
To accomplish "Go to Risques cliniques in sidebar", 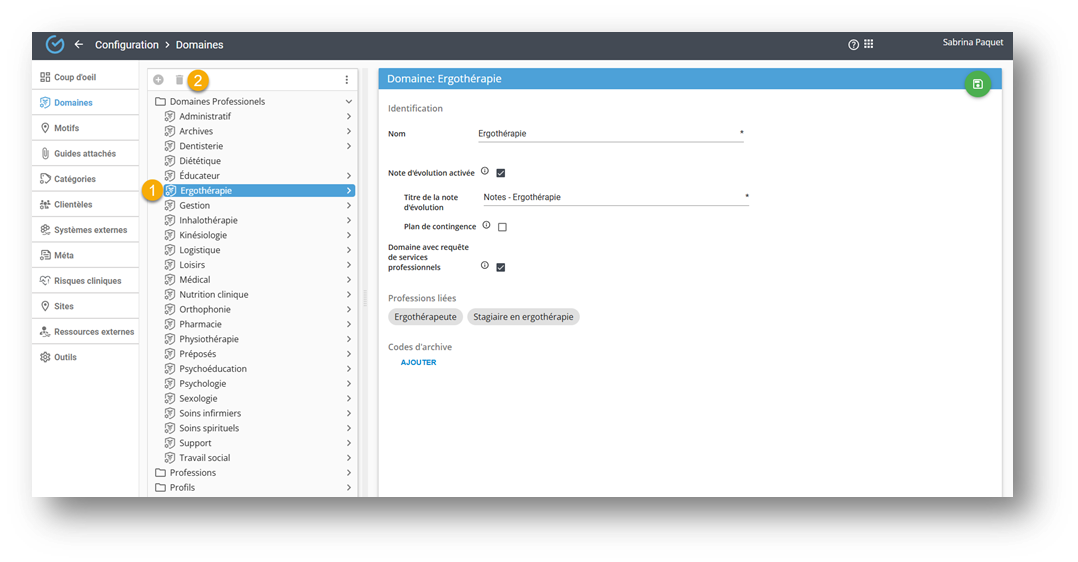I will coord(87,281).
